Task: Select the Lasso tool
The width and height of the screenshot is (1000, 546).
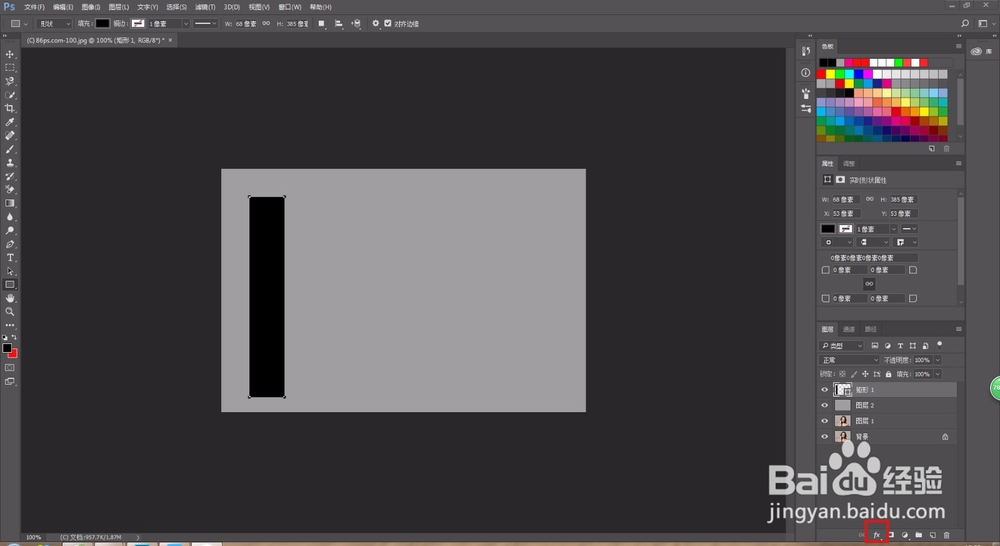Action: coord(10,81)
